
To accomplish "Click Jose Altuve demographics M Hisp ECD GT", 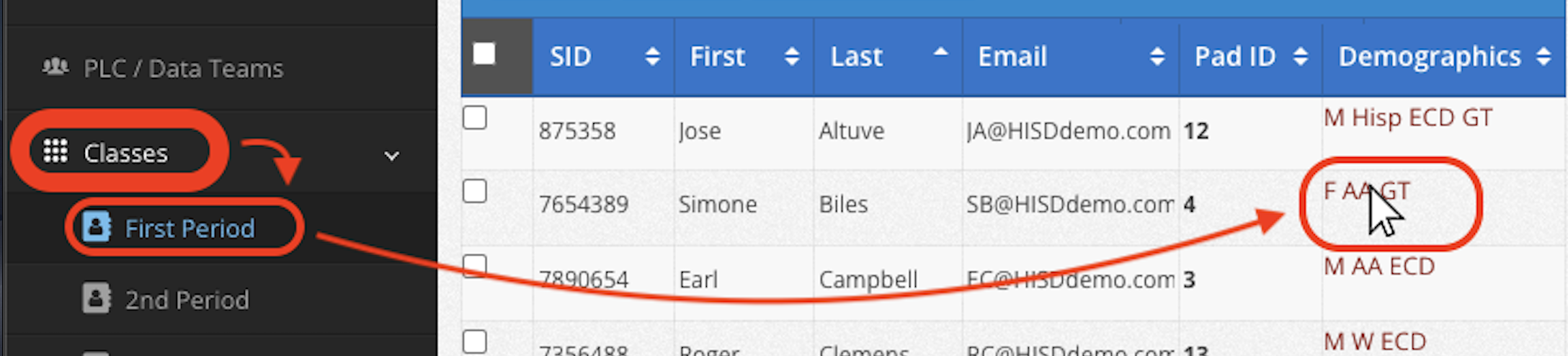I will pos(1408,117).
